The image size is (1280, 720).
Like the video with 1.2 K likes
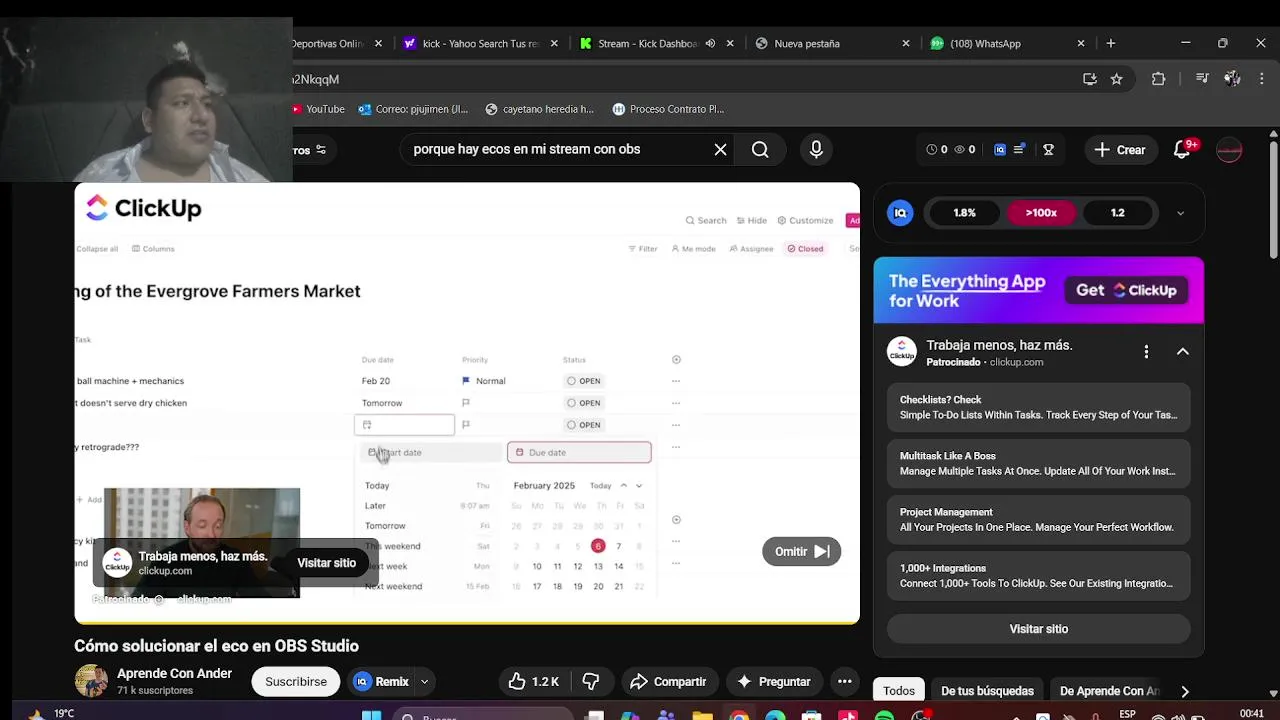pyautogui.click(x=534, y=681)
